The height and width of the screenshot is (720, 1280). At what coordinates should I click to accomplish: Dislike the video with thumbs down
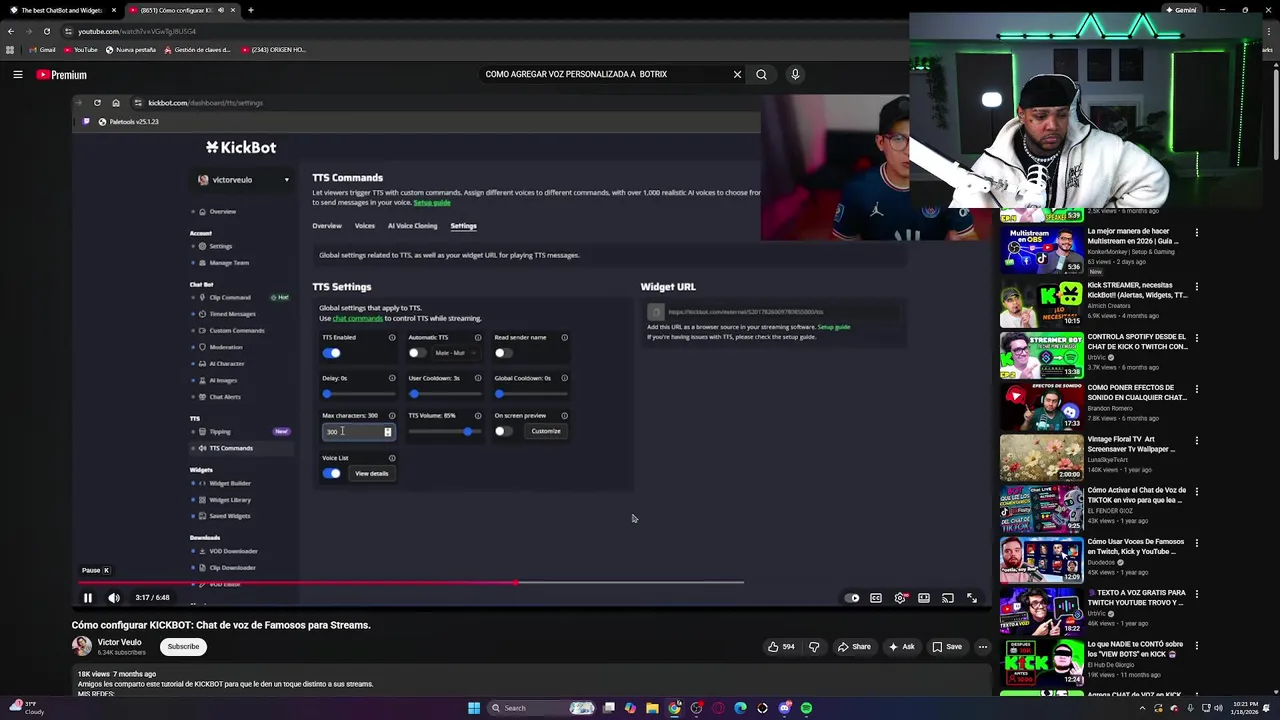pos(814,647)
